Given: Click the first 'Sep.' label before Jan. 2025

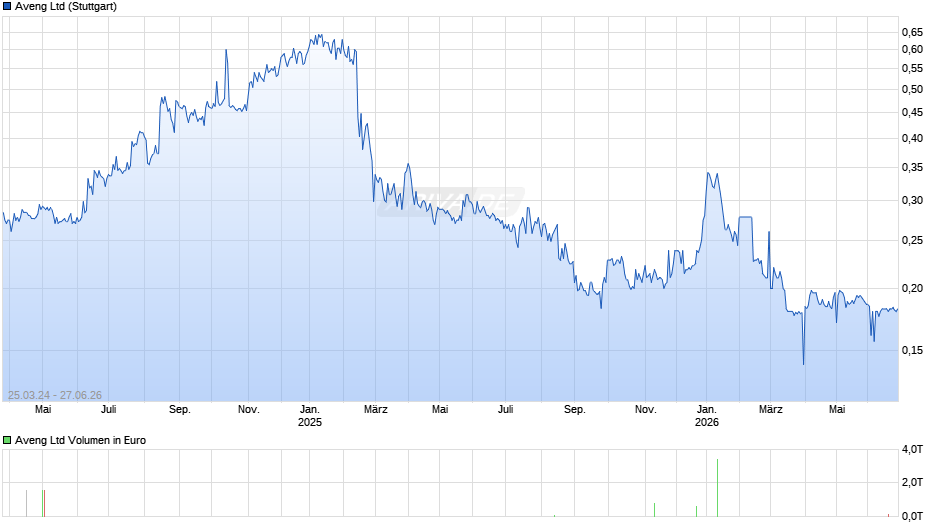Looking at the screenshot, I should [x=179, y=410].
